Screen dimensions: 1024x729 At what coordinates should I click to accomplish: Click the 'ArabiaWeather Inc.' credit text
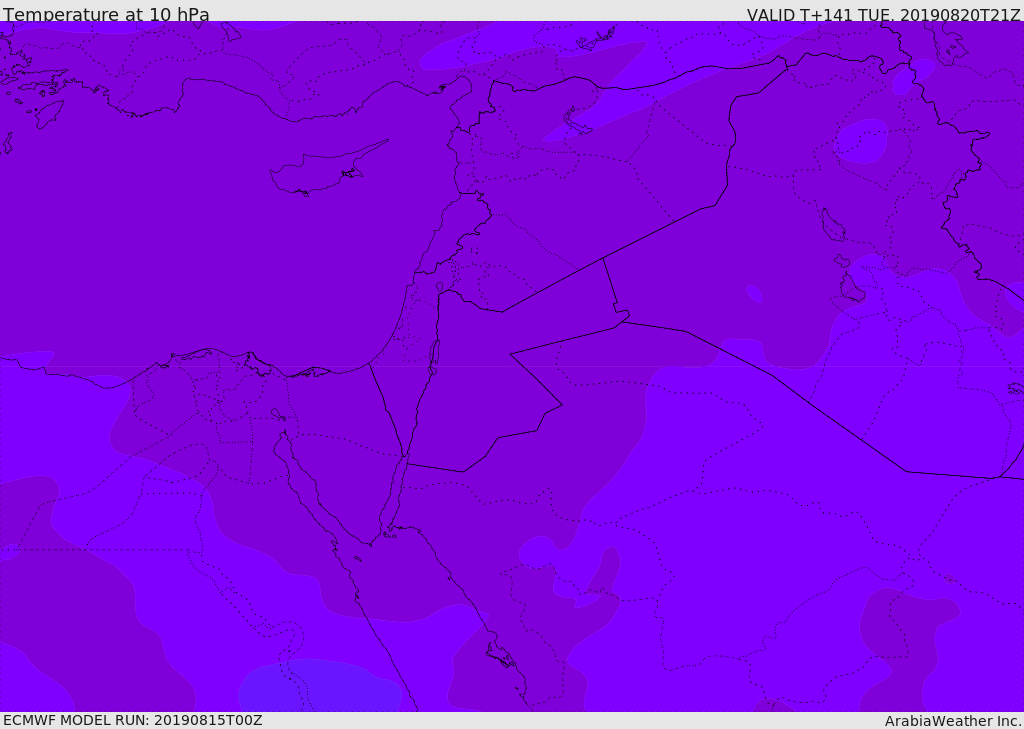pyautogui.click(x=953, y=721)
